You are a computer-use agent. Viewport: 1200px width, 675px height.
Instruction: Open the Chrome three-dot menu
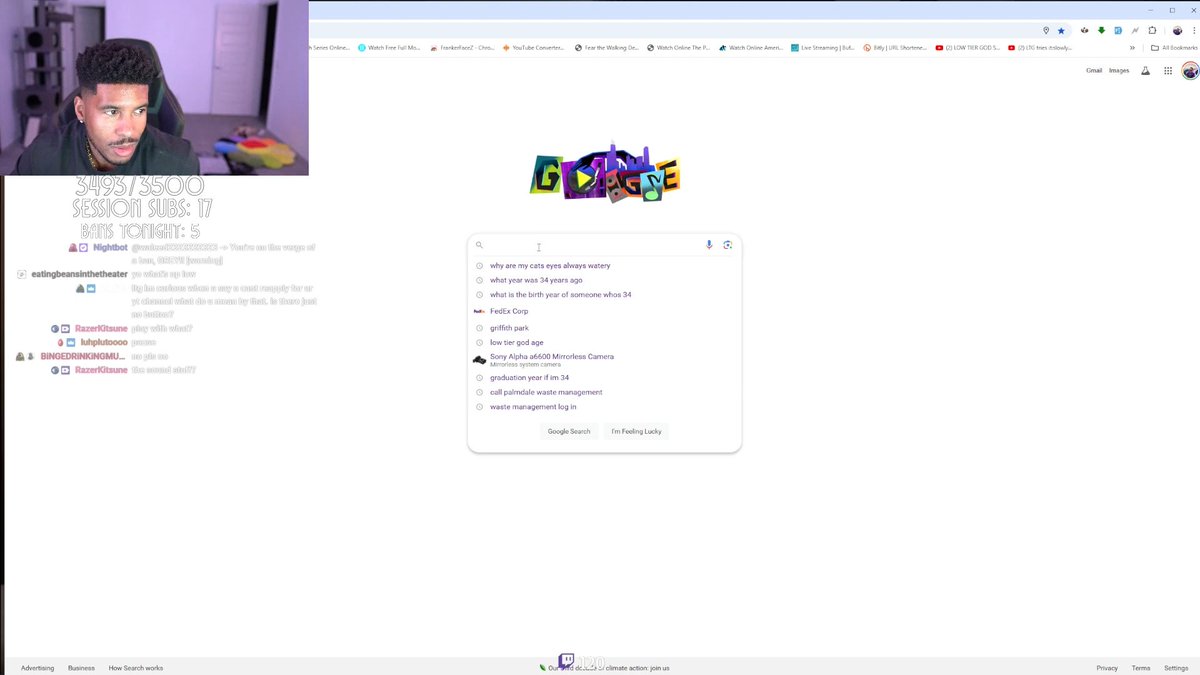click(1194, 31)
